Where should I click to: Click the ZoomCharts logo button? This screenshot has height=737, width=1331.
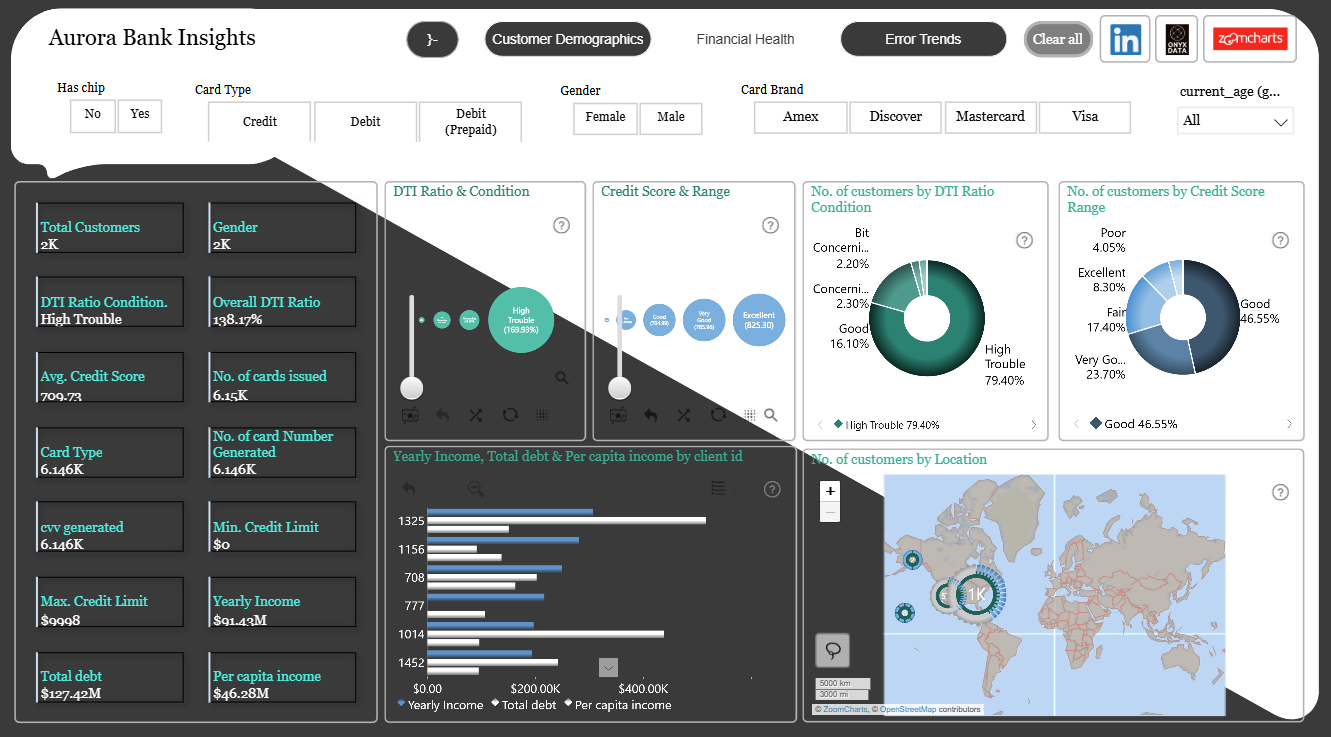tap(1250, 40)
